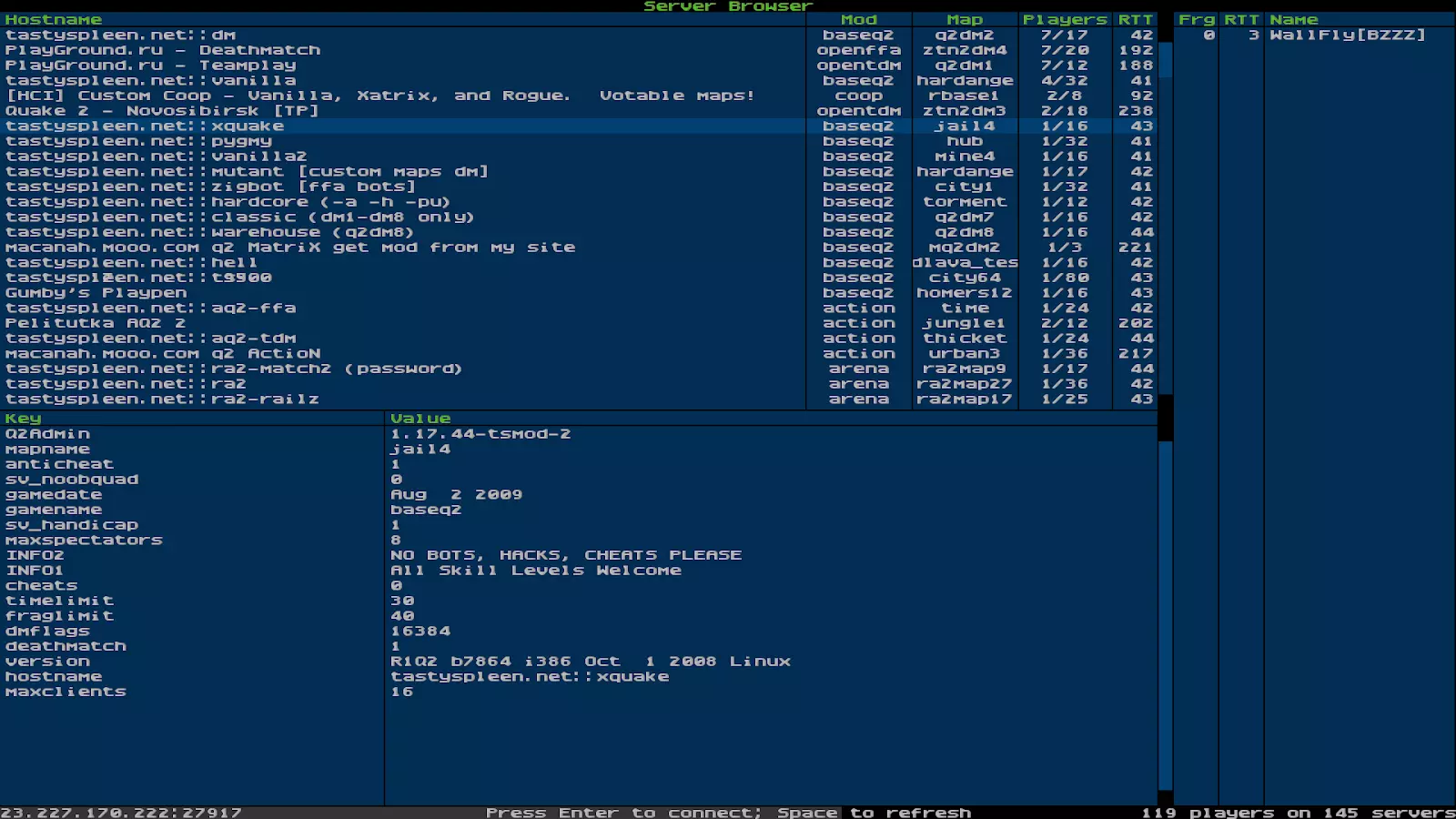Select the tastyspleen.net::aq2-tdm server
Image resolution: width=1456 pixels, height=819 pixels.
coord(579,339)
